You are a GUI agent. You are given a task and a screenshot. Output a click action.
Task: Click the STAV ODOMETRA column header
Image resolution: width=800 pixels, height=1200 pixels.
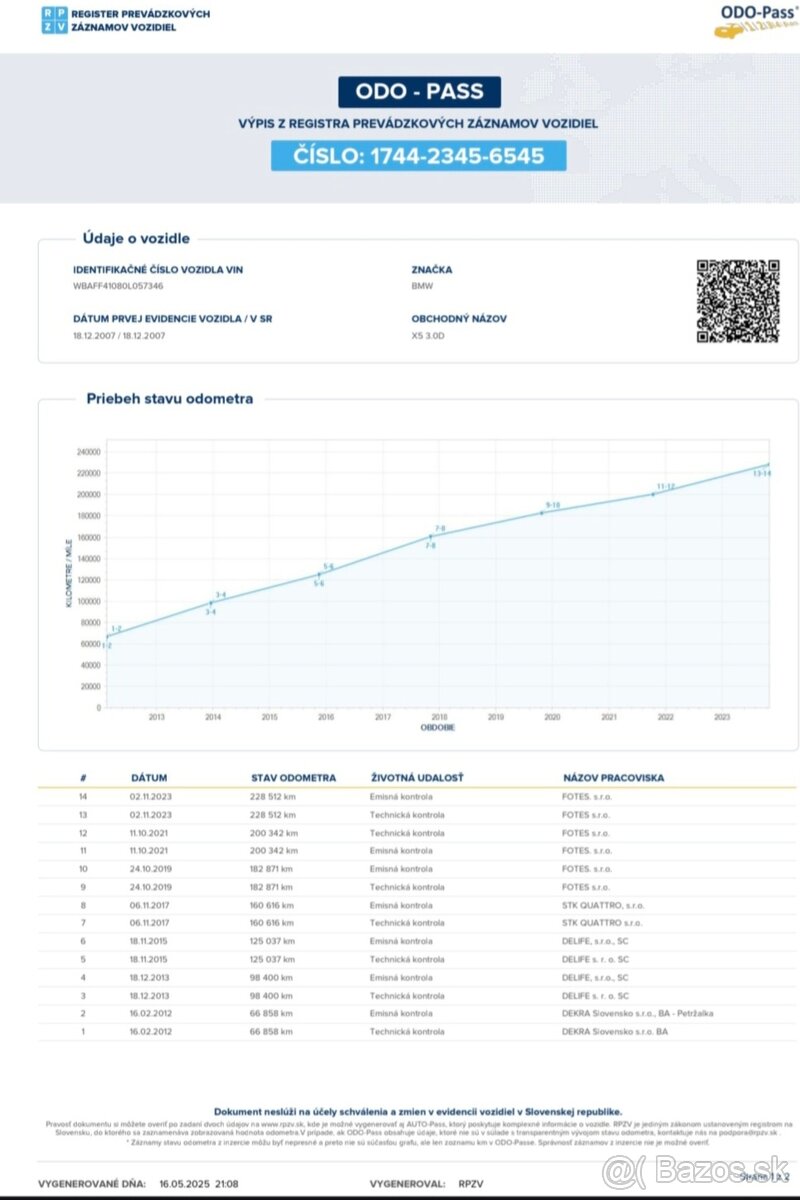point(293,777)
